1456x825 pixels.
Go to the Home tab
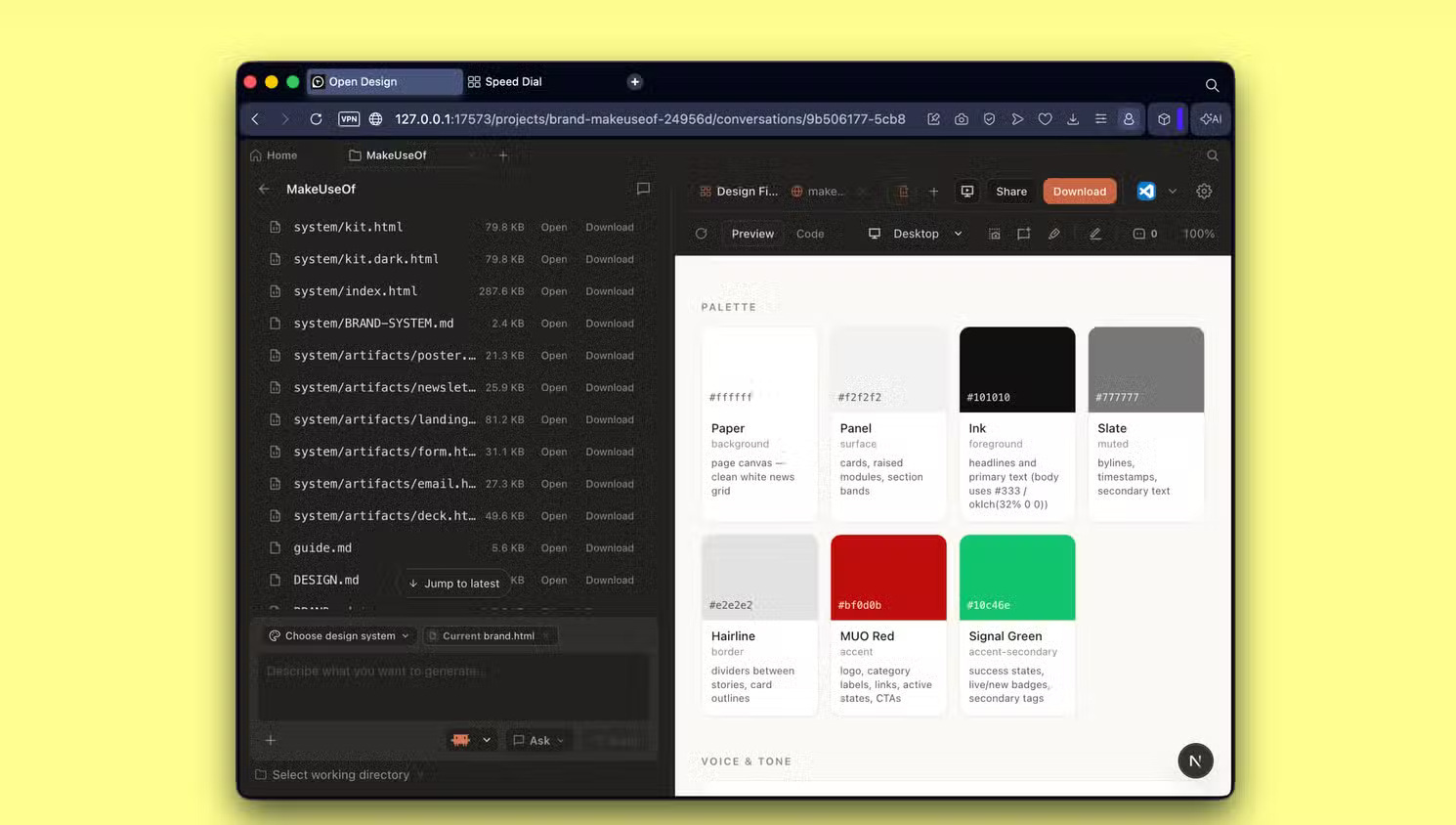(x=274, y=155)
